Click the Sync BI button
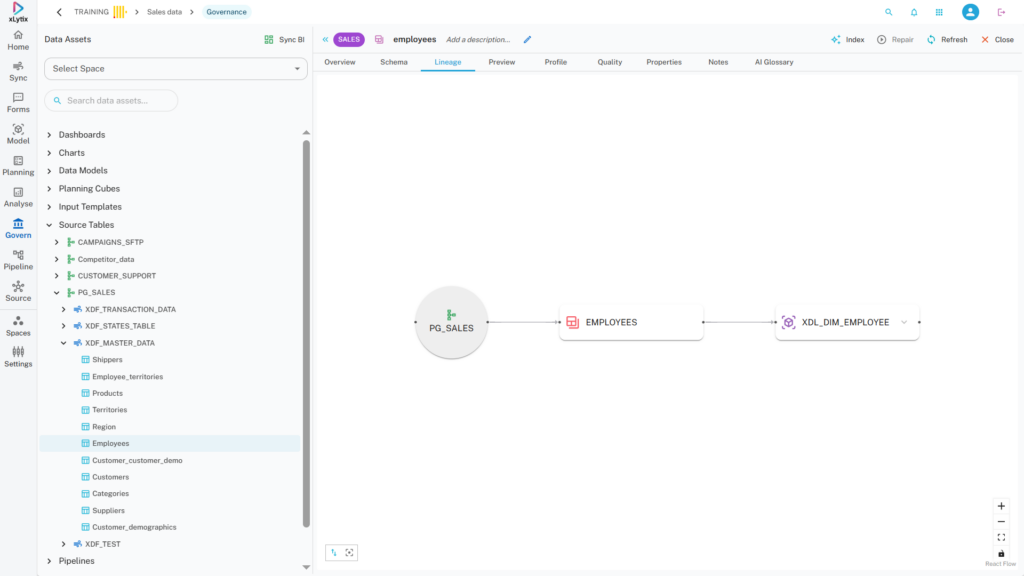This screenshot has height=576, width=1024. 284,40
